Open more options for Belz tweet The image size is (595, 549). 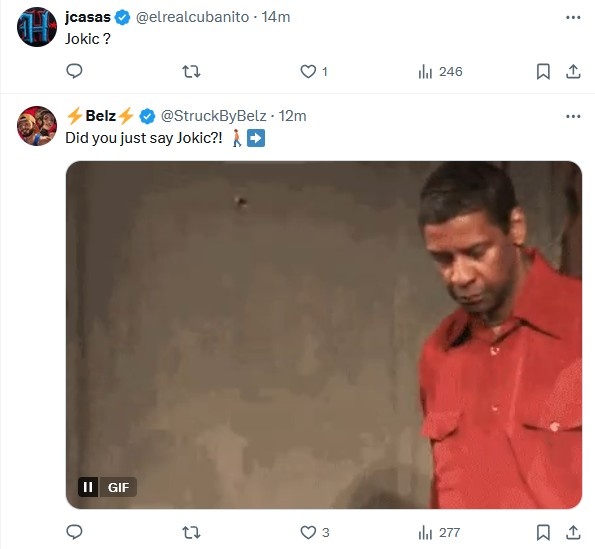573,116
